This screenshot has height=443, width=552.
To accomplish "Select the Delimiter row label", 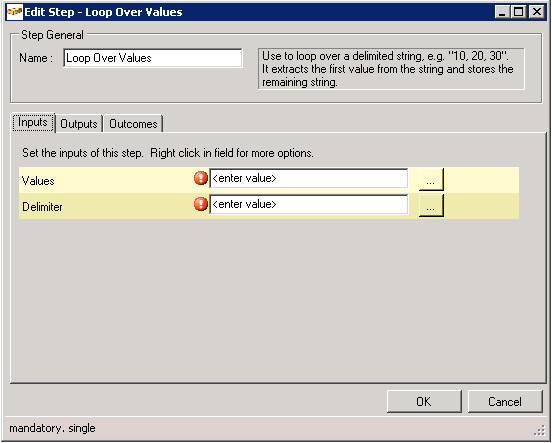I will tap(42, 207).
